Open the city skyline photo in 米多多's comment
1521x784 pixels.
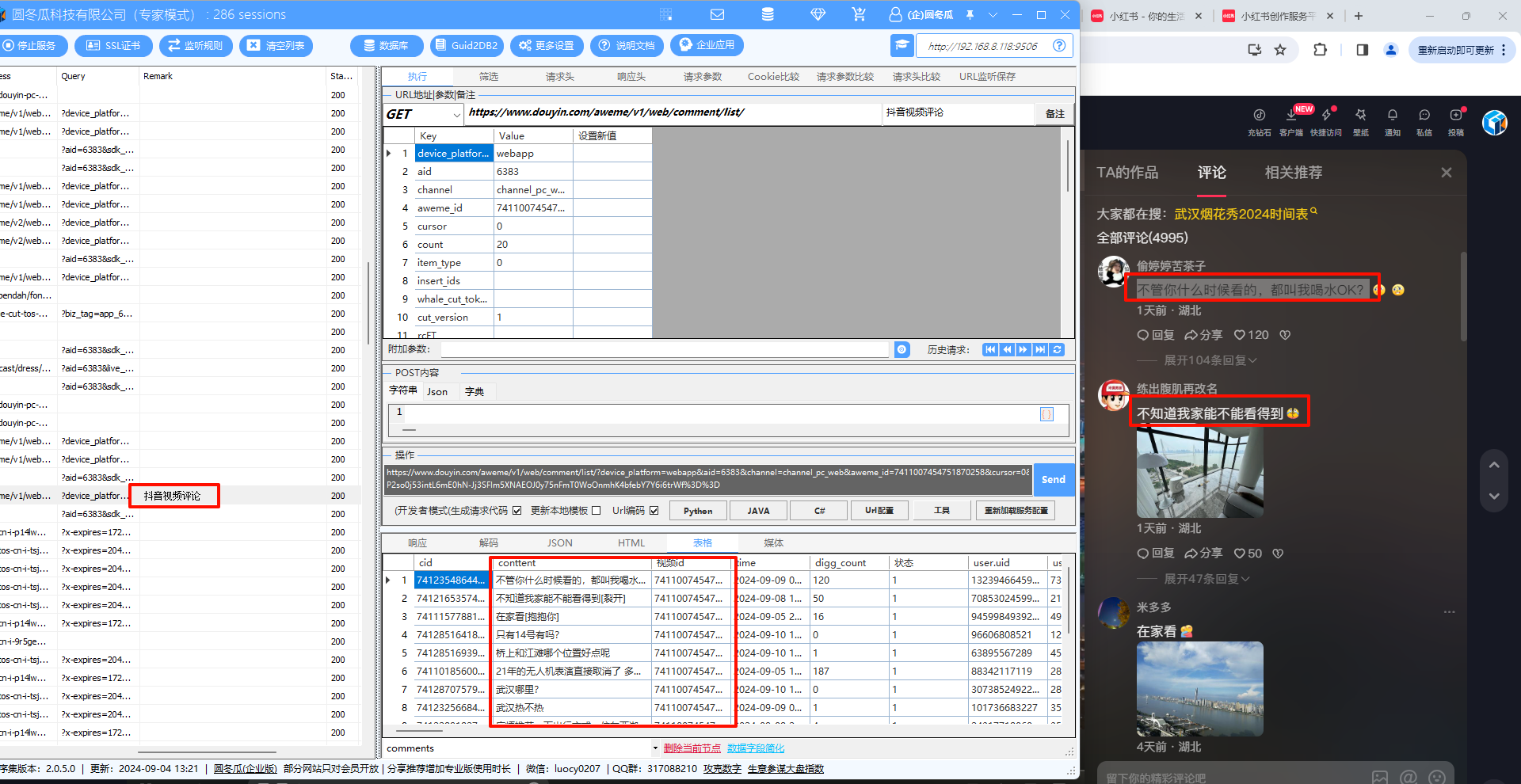[1200, 689]
